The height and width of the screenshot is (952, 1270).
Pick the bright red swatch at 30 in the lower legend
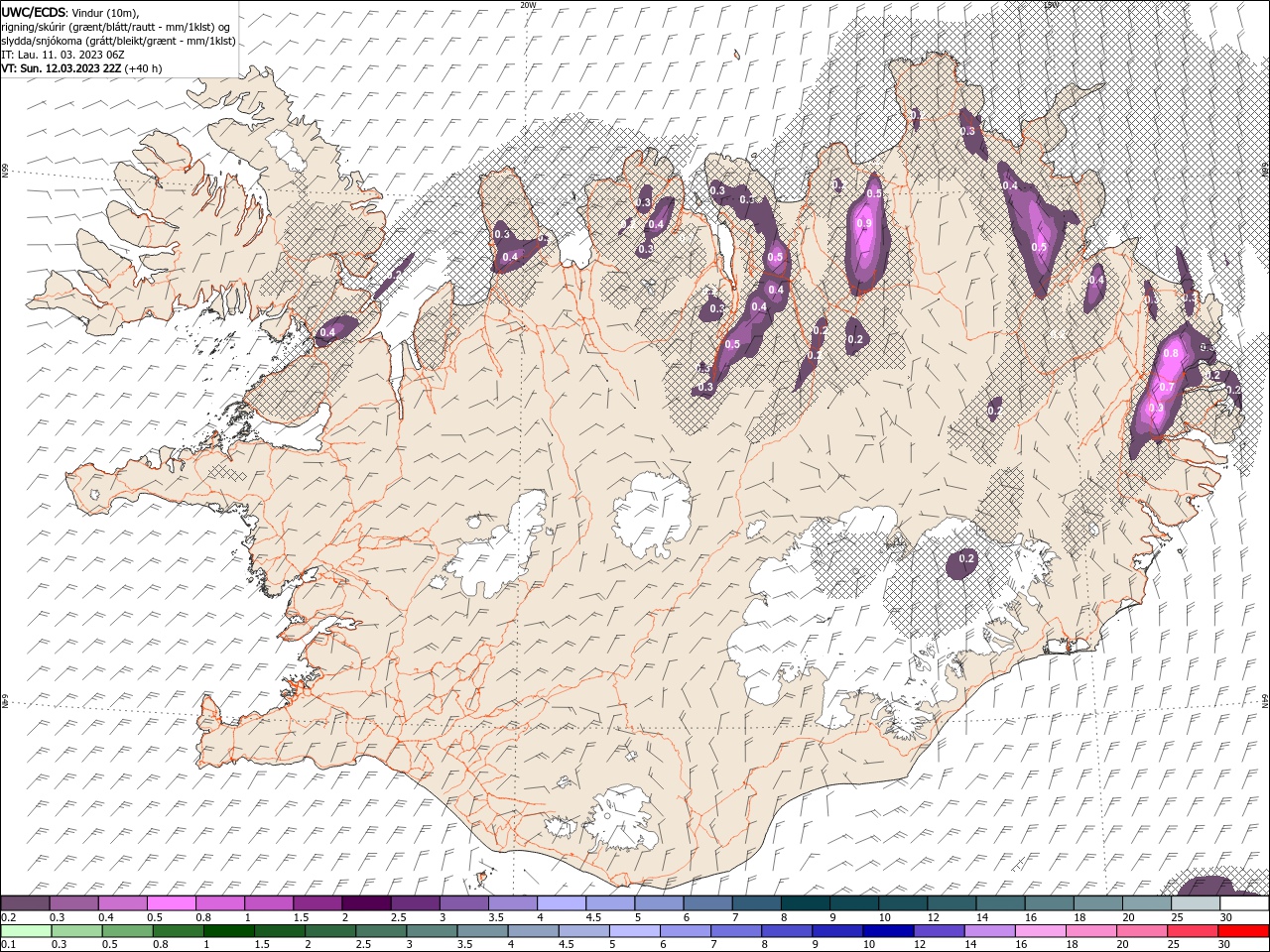click(1244, 931)
